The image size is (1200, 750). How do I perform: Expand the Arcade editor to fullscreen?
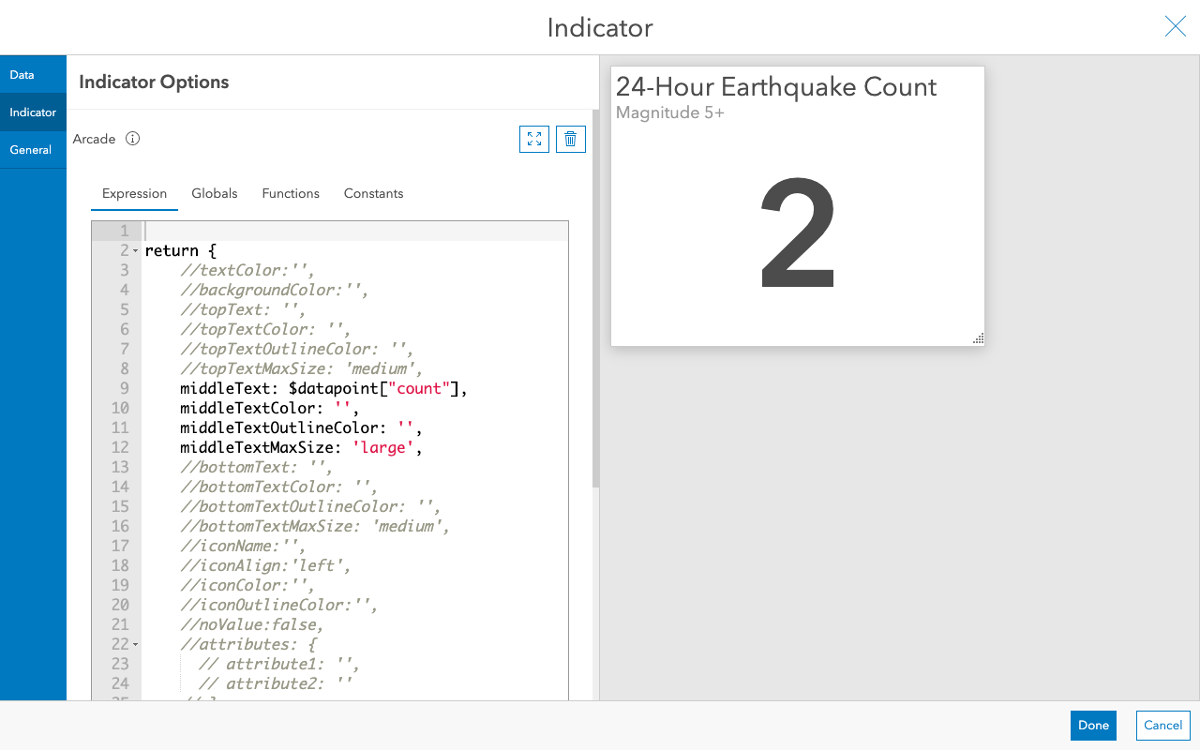pos(534,139)
